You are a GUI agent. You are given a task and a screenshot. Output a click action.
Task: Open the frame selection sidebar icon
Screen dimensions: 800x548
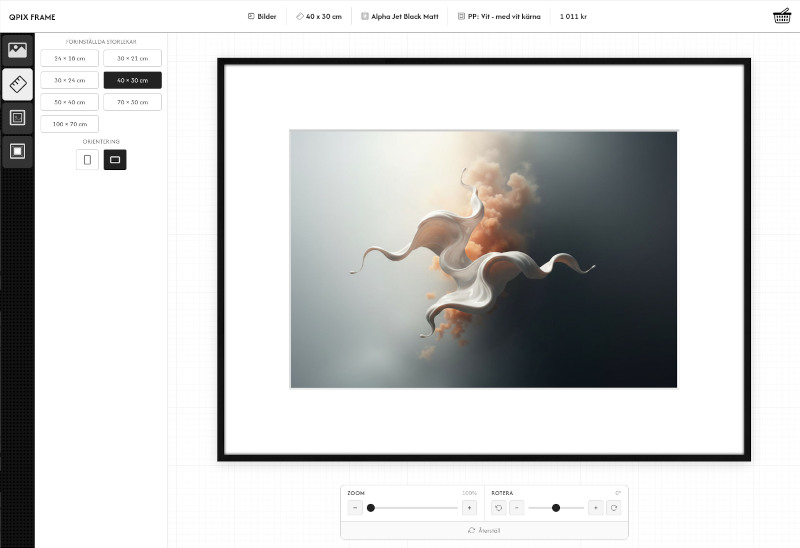(x=17, y=118)
